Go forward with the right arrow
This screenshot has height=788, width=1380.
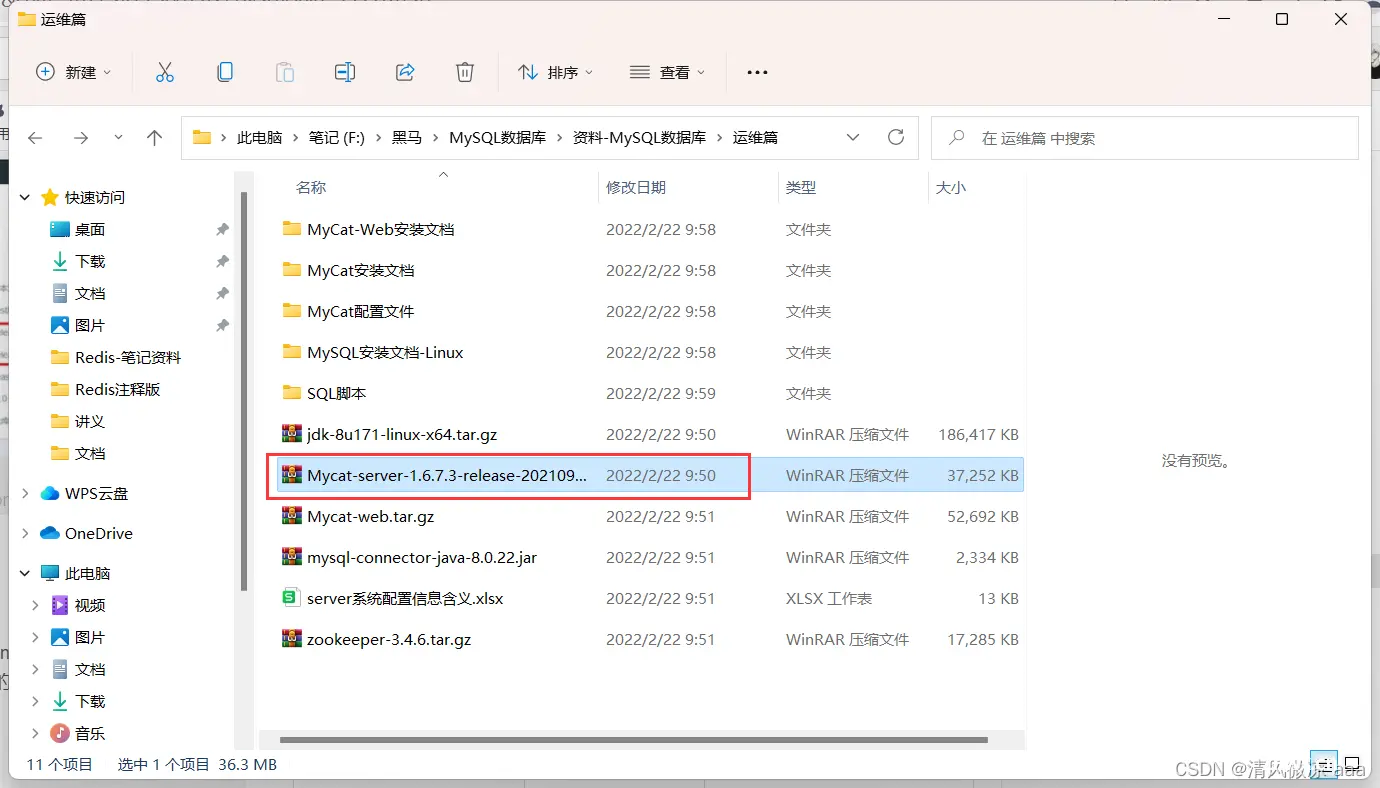tap(81, 138)
